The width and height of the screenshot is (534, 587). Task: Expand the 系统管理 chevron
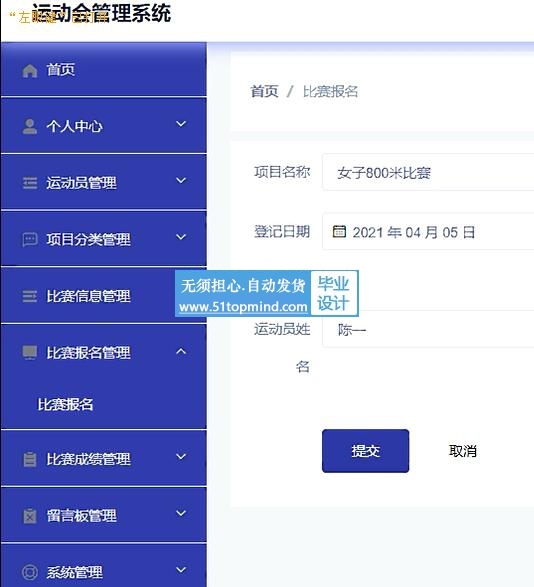tap(181, 570)
